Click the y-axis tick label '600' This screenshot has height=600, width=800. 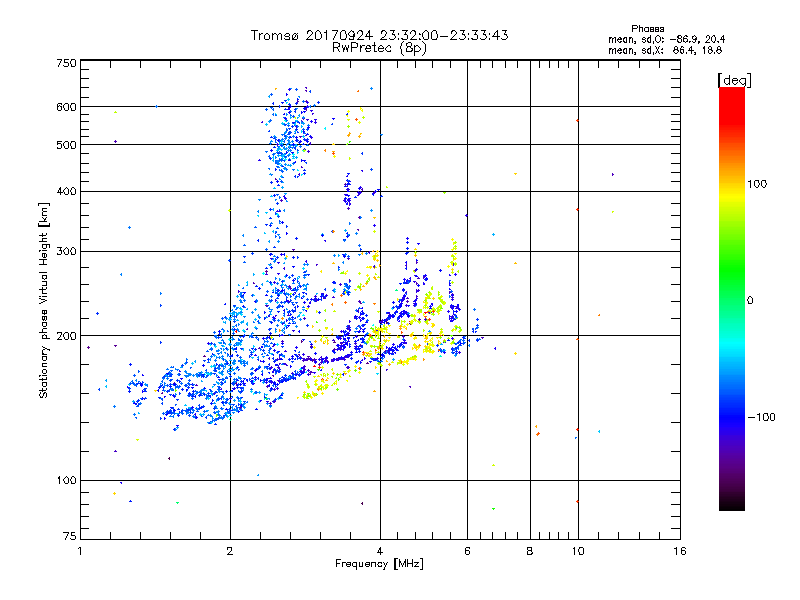[x=66, y=107]
